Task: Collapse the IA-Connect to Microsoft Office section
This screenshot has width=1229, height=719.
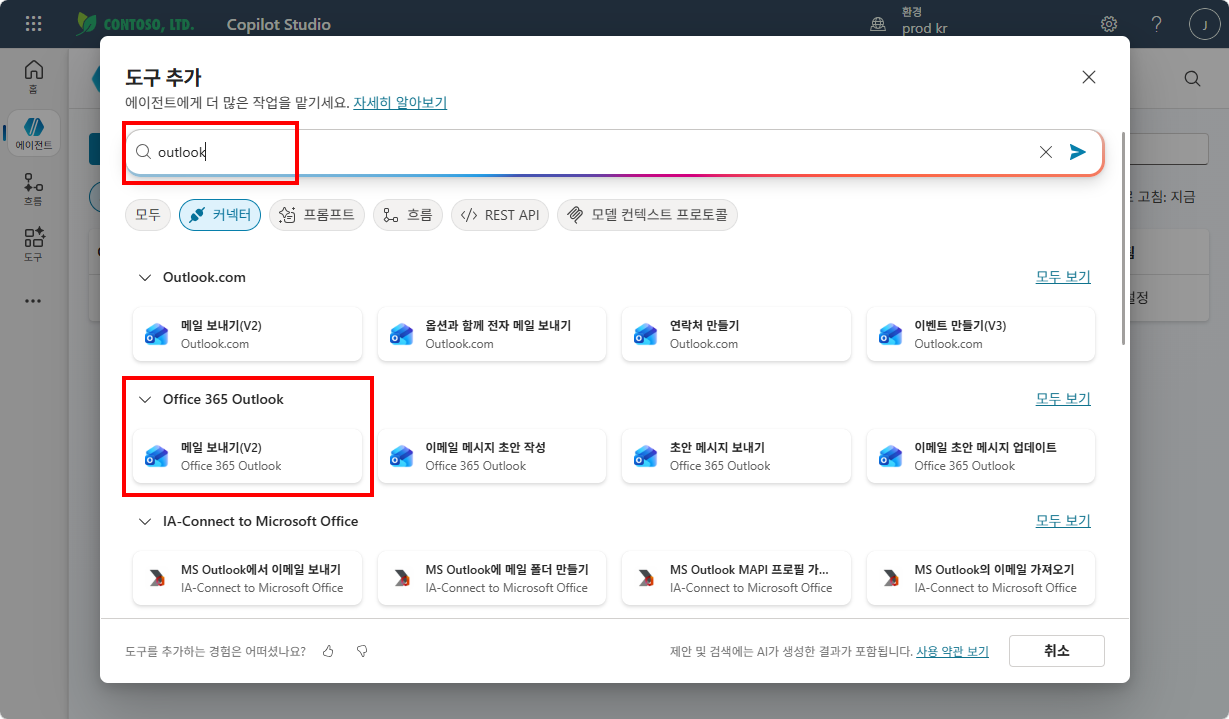Action: 146,521
